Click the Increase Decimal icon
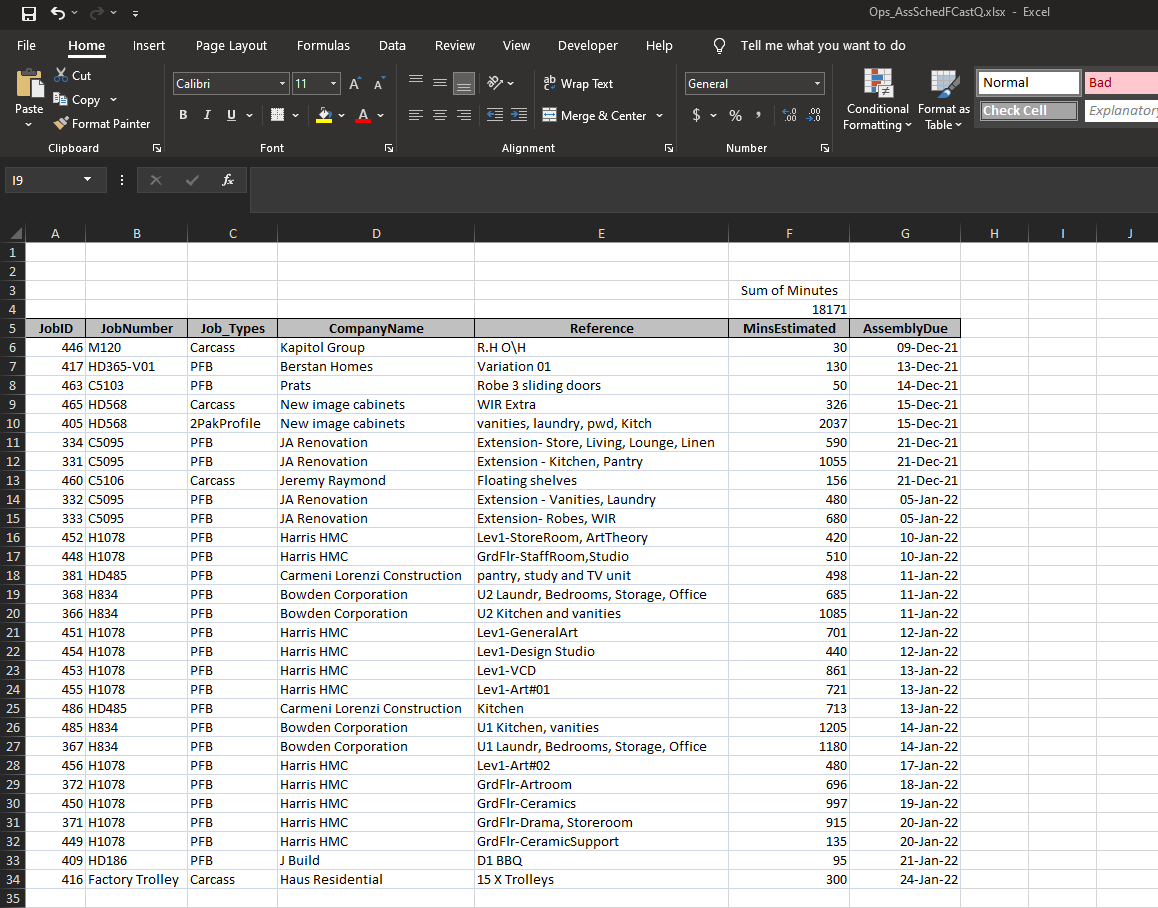Image resolution: width=1158 pixels, height=908 pixels. tap(789, 116)
